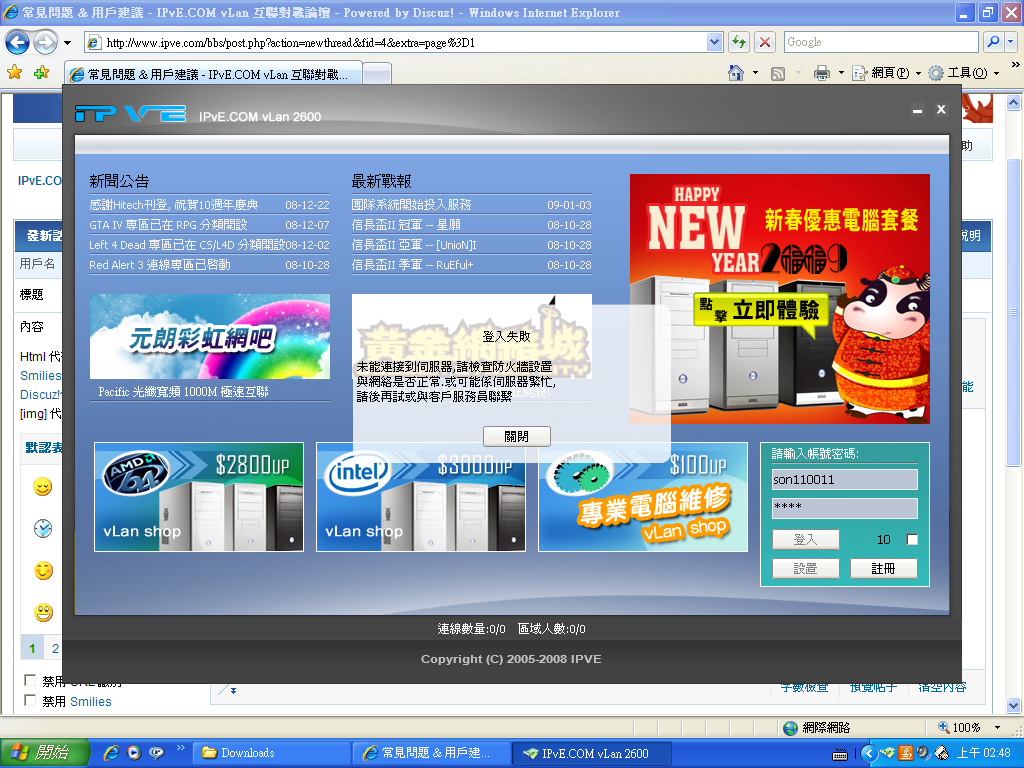This screenshot has width=1024, height=768.
Task: Expand the Home icon dropdown arrow
Action: (x=756, y=73)
